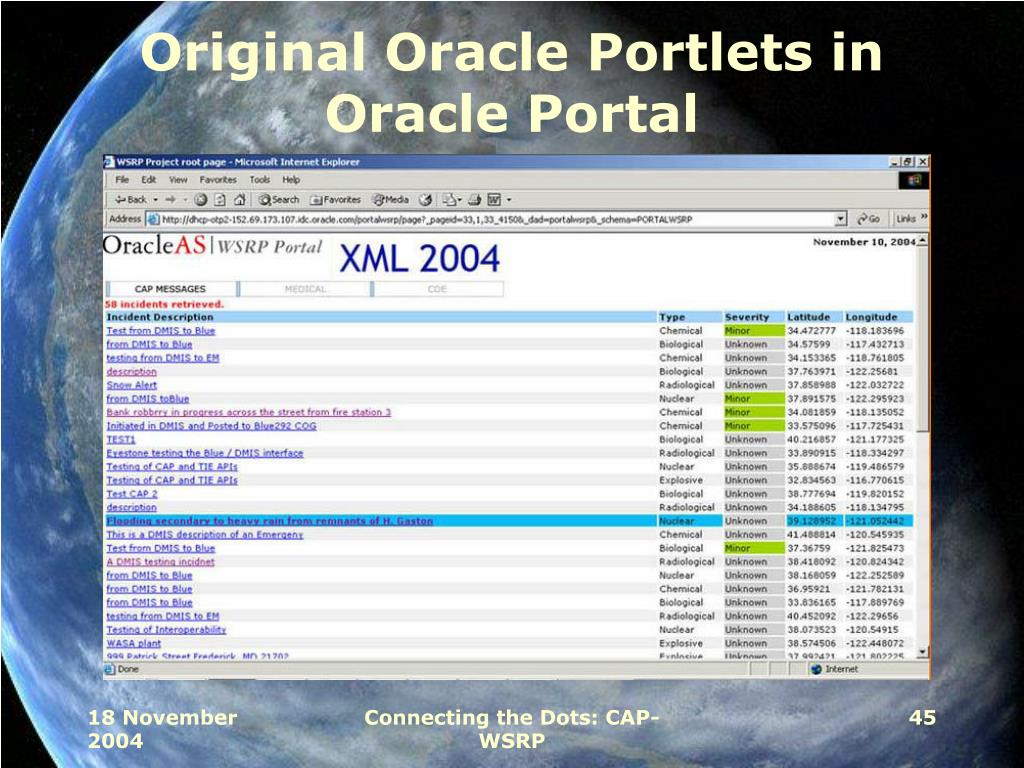
Task: Click the OracleAS WSRP Portal logo
Action: point(213,246)
